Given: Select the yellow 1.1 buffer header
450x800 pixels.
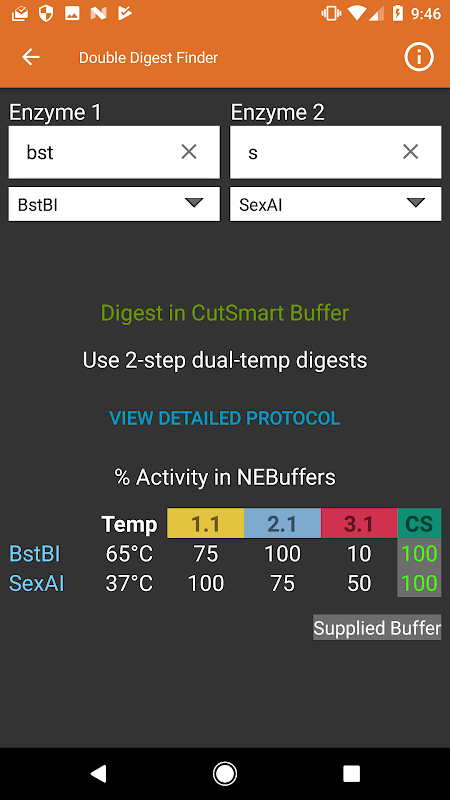Looking at the screenshot, I should click(206, 523).
